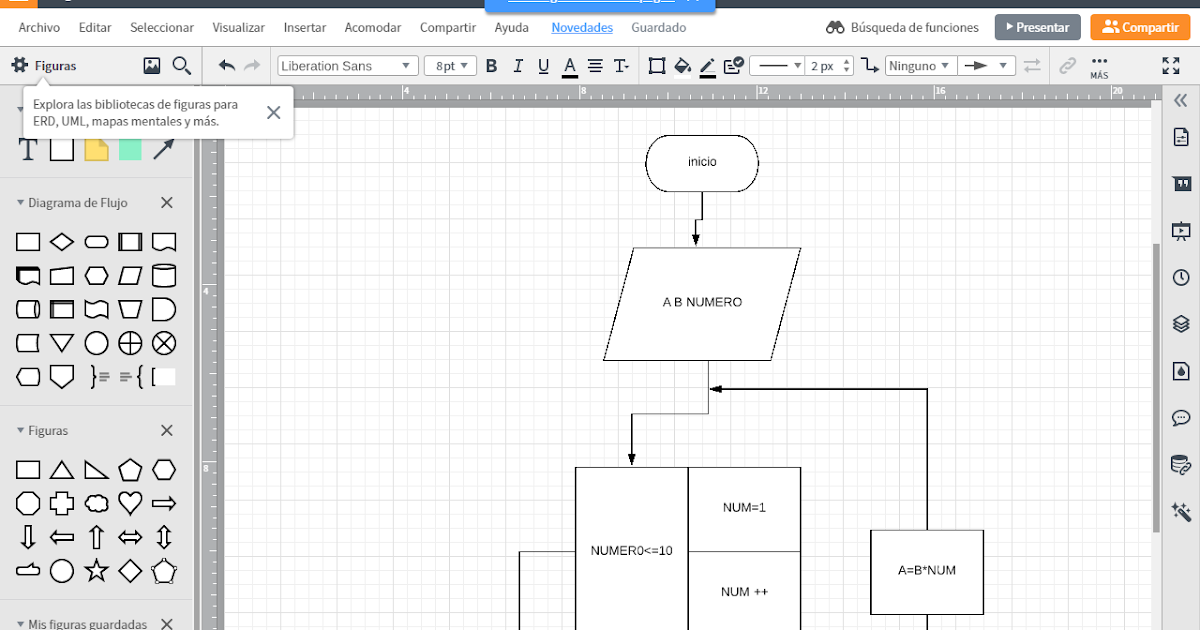The height and width of the screenshot is (630, 1200).
Task: Open the comments bubble icon on right sidebar
Action: tap(1181, 418)
